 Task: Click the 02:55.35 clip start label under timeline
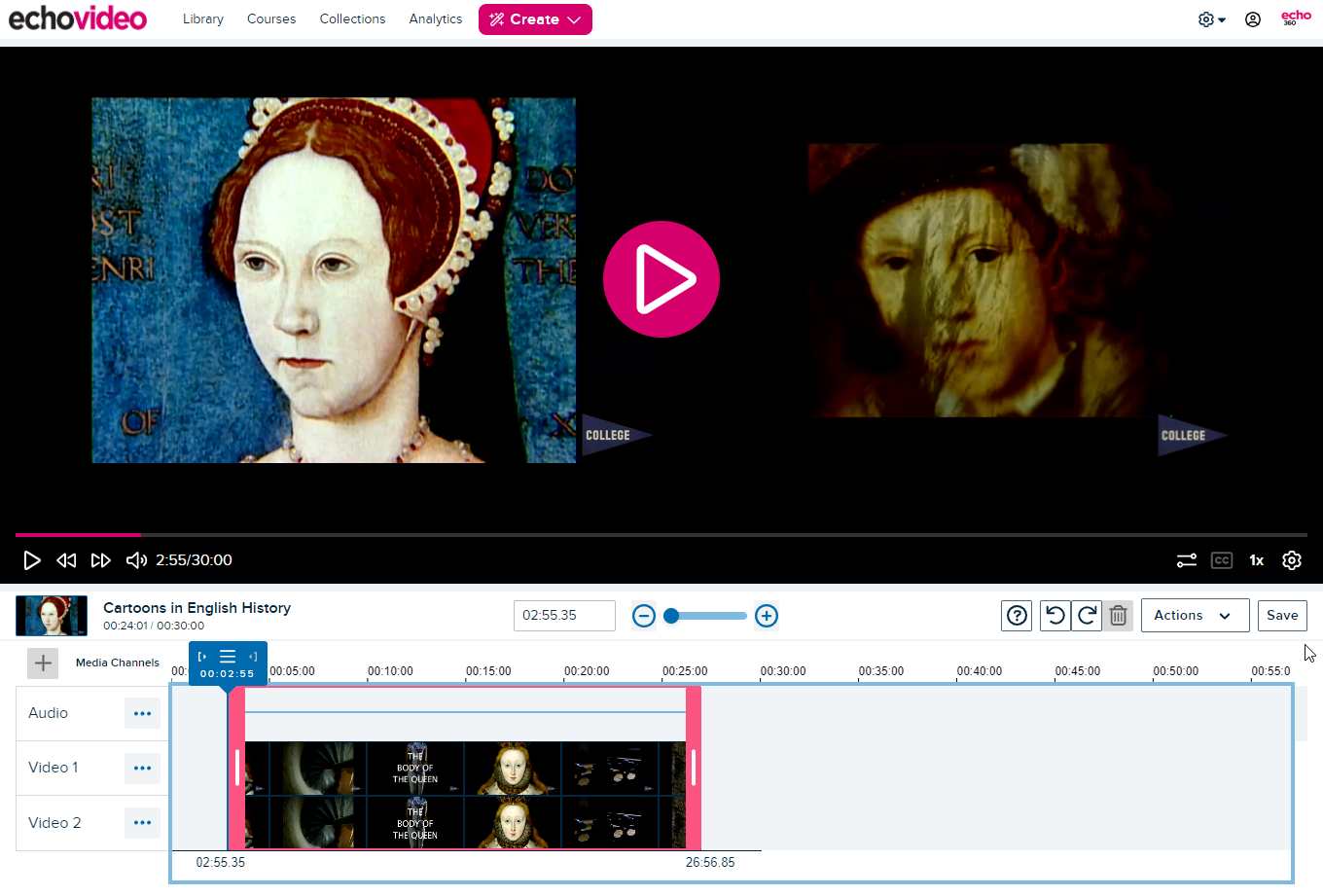(221, 863)
